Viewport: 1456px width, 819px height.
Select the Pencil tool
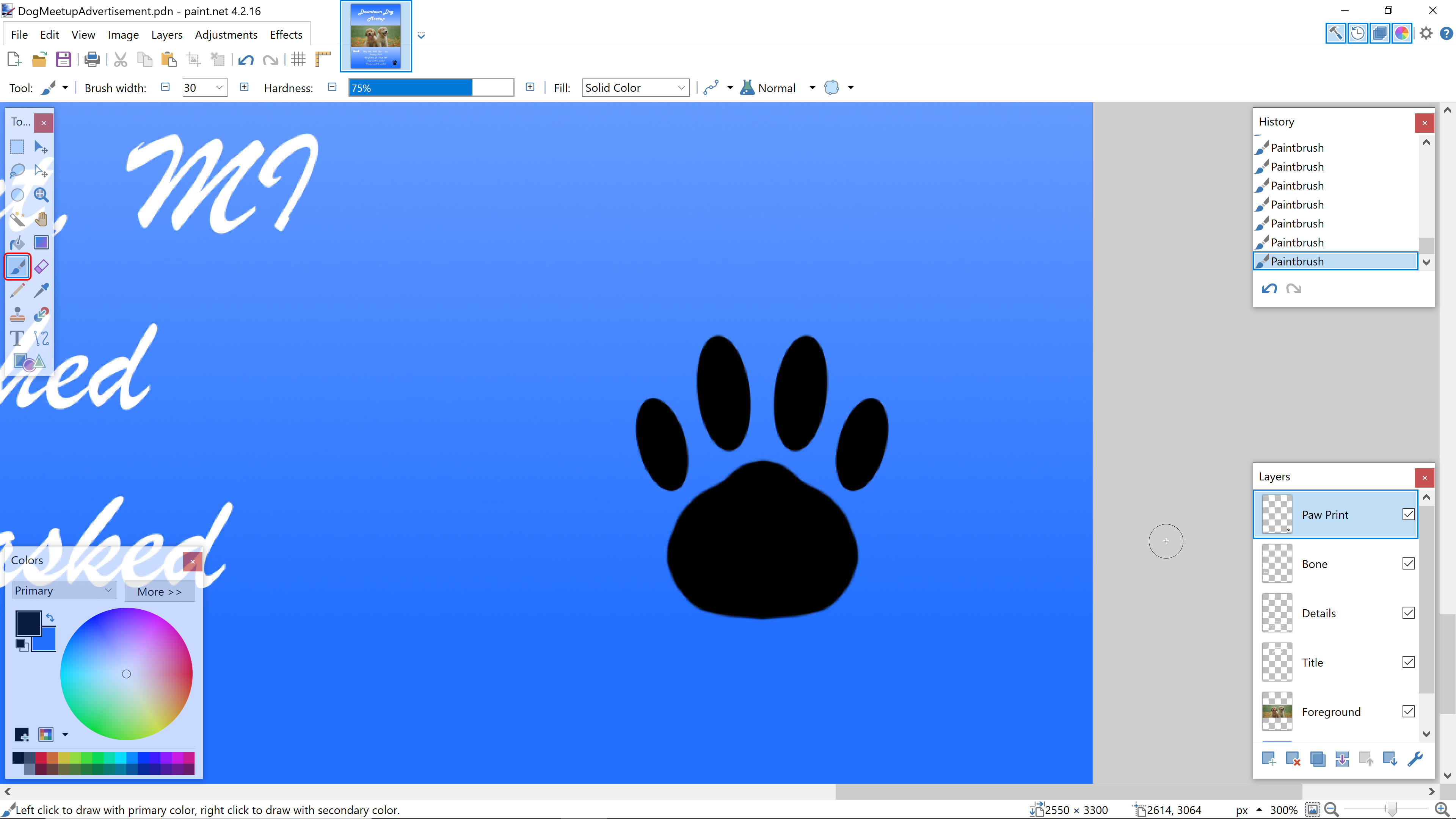pos(17,290)
